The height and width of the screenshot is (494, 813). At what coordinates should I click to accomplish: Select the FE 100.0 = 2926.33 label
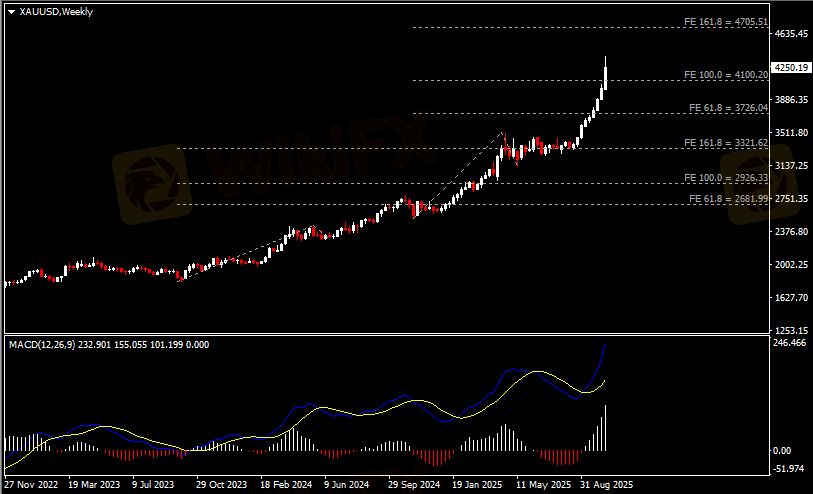click(x=725, y=178)
